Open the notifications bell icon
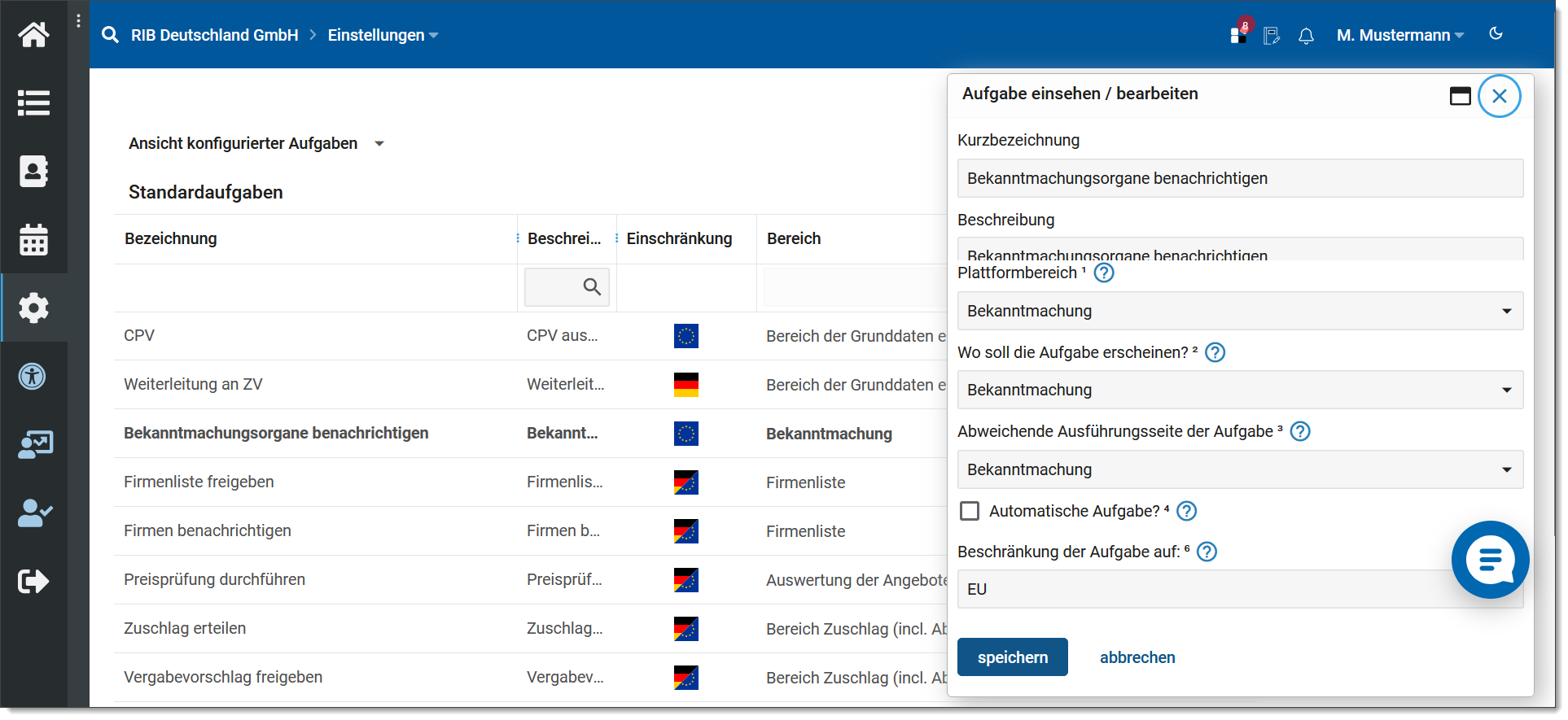The height and width of the screenshot is (720, 1568). click(1306, 36)
